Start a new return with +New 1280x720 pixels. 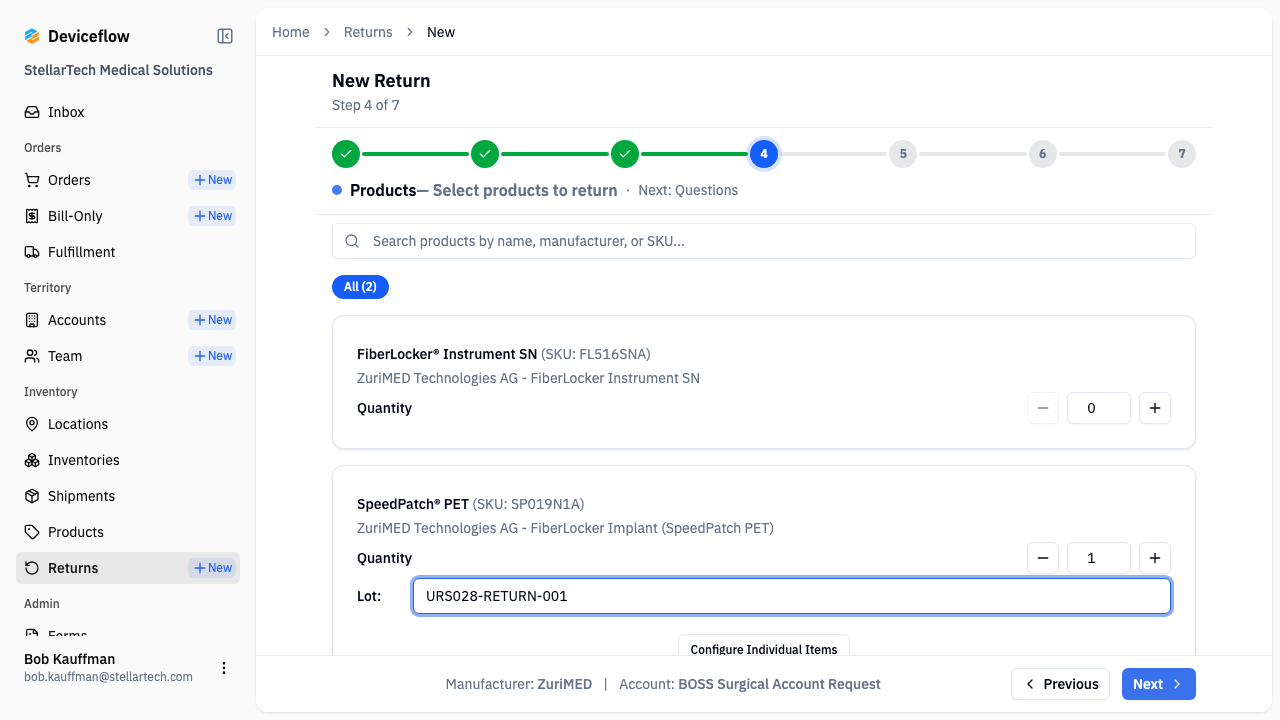coord(212,568)
